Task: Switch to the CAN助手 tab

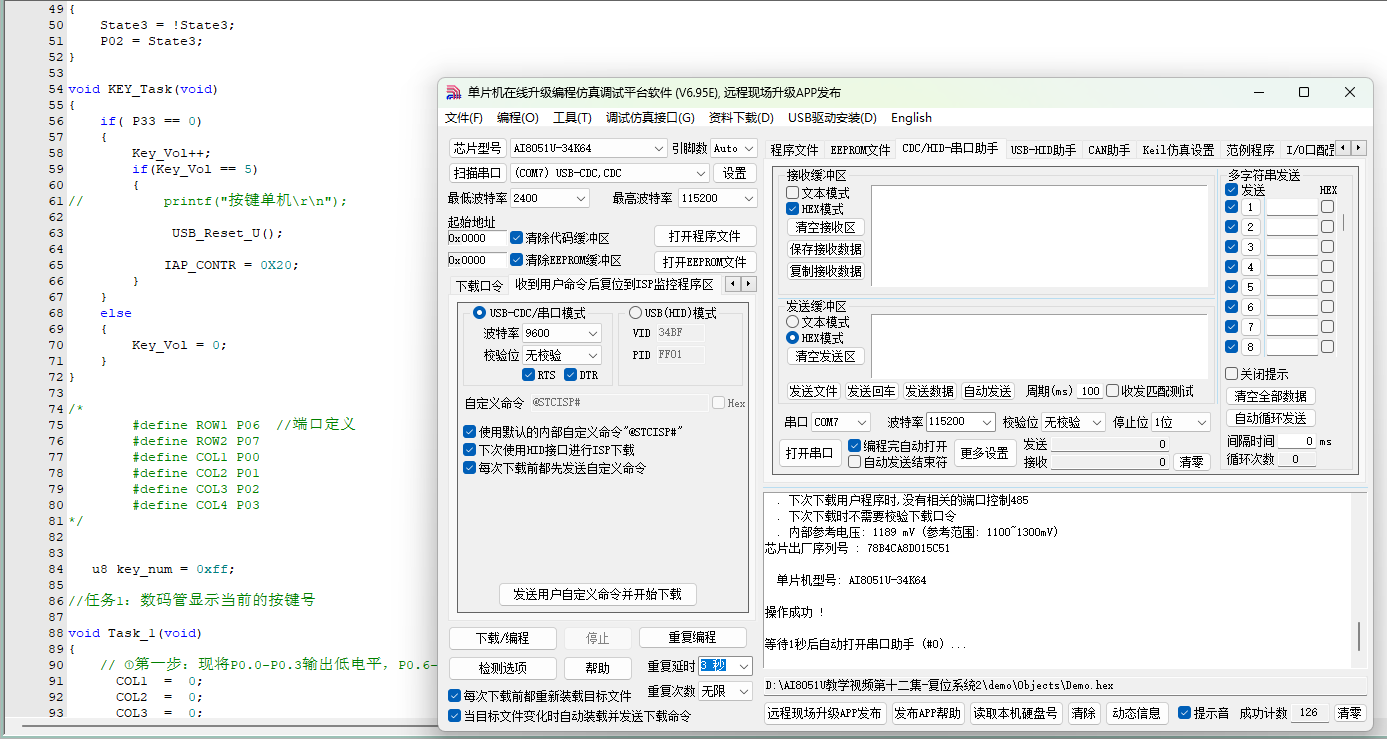Action: click(x=1109, y=150)
